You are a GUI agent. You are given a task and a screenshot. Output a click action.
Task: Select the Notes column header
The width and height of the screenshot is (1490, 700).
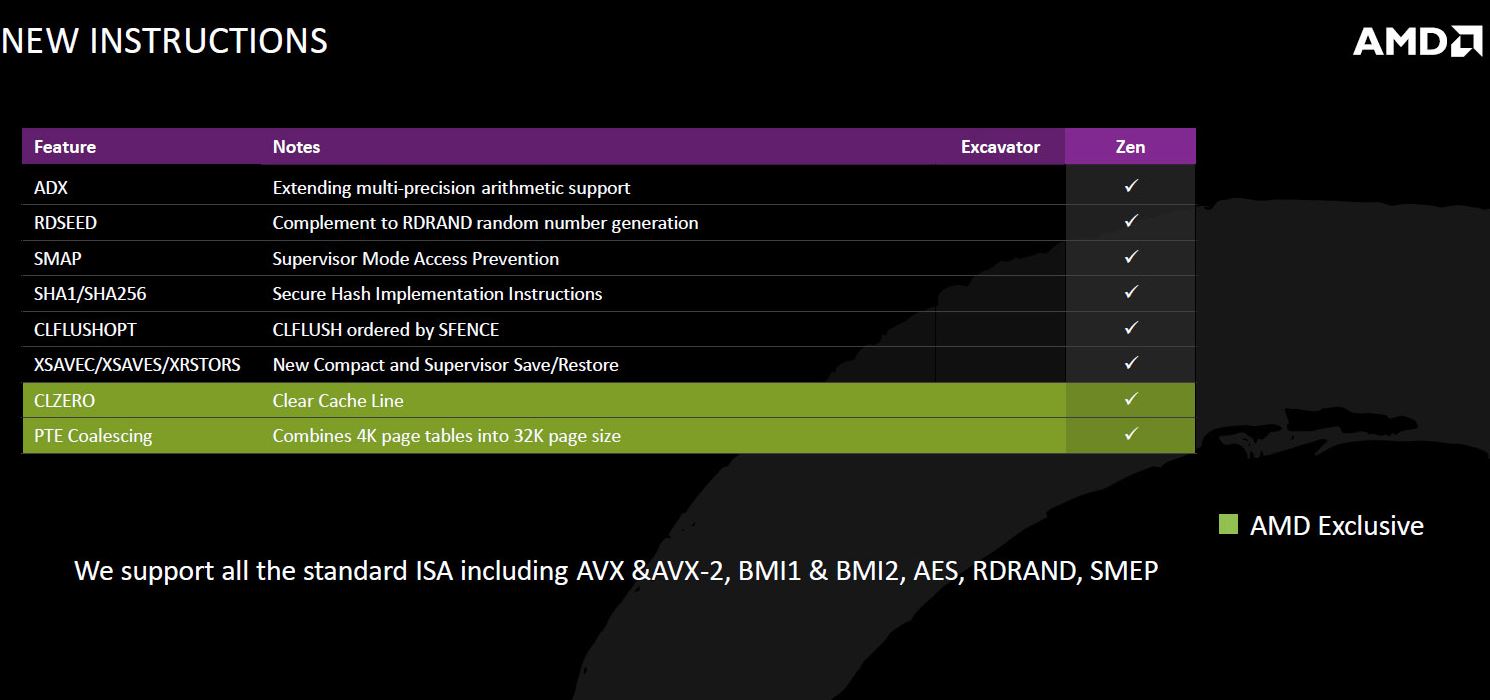coord(296,147)
